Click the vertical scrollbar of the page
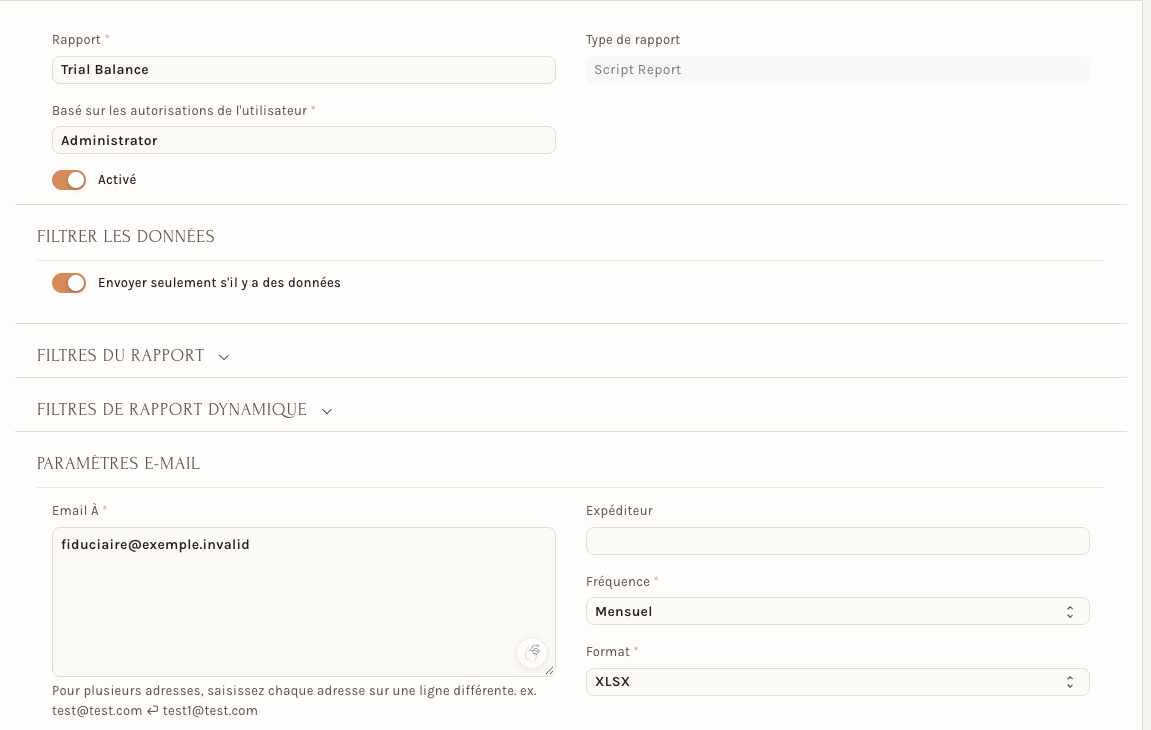The image size is (1151, 730). pyautogui.click(x=1146, y=365)
